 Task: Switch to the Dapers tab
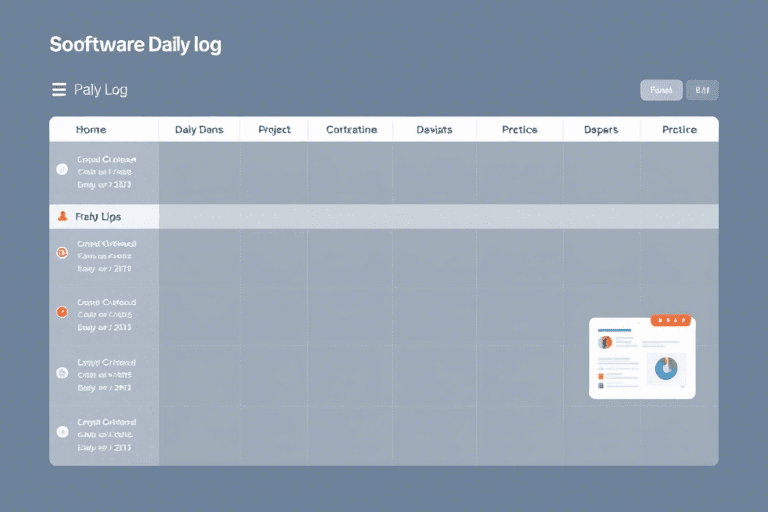(600, 130)
